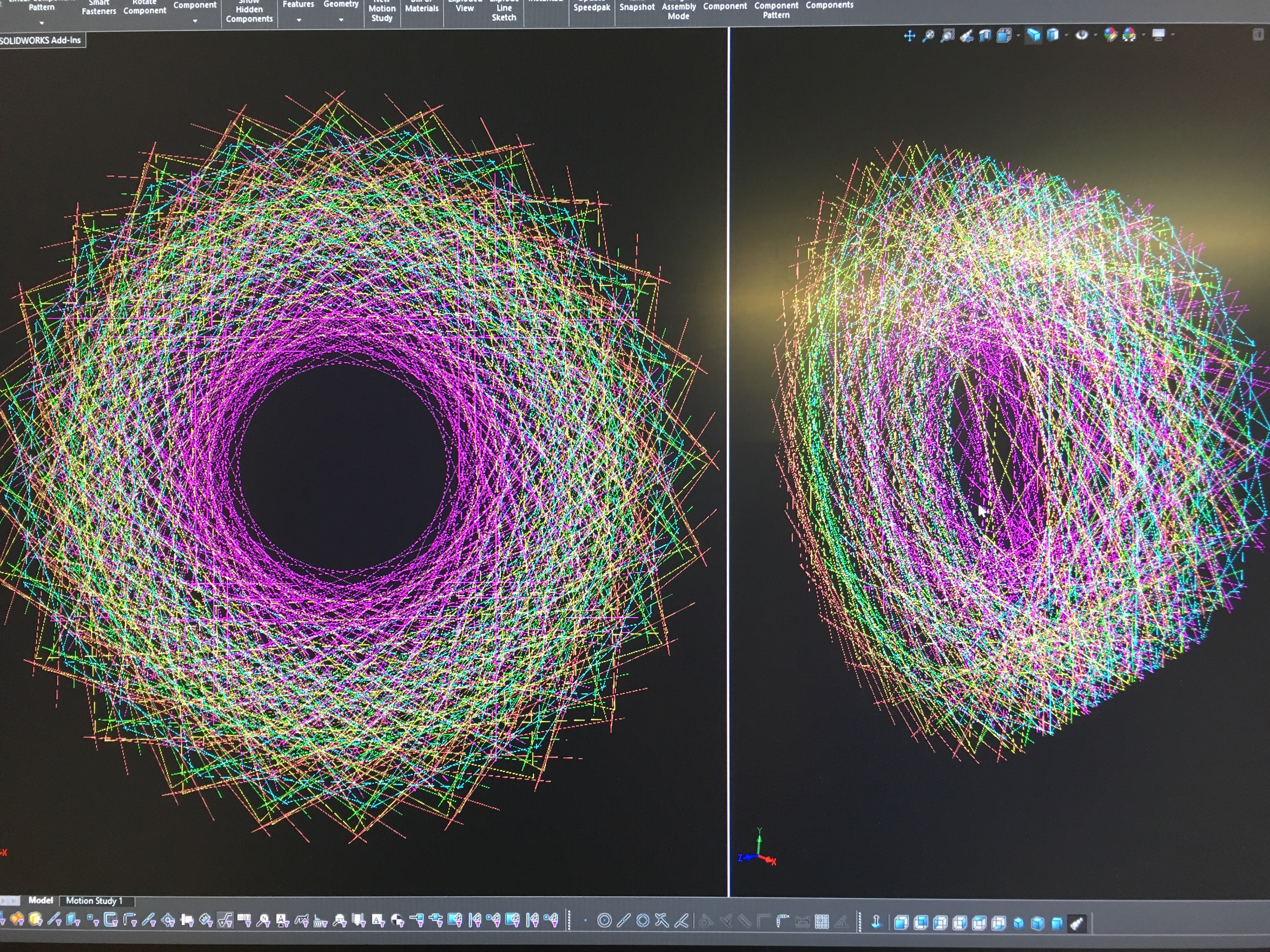This screenshot has height=952, width=1270.
Task: Toggle Hide/Show Items eye icon
Action: (1082, 35)
